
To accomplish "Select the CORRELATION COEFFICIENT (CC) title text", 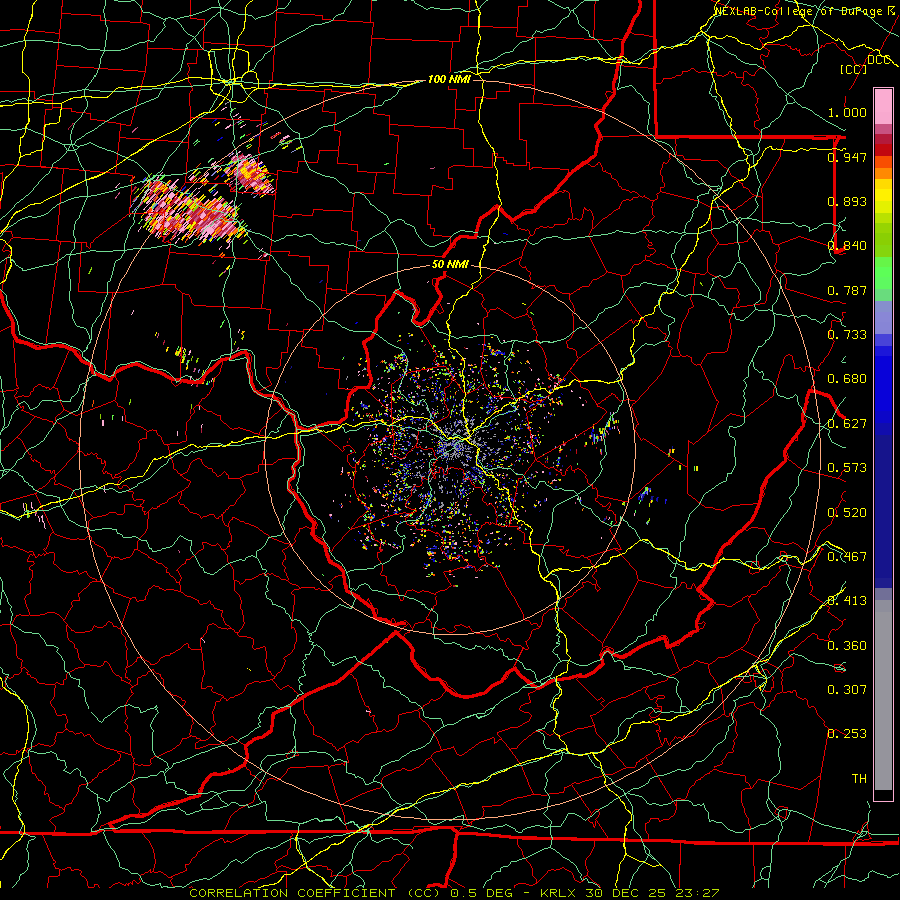I will (315, 893).
